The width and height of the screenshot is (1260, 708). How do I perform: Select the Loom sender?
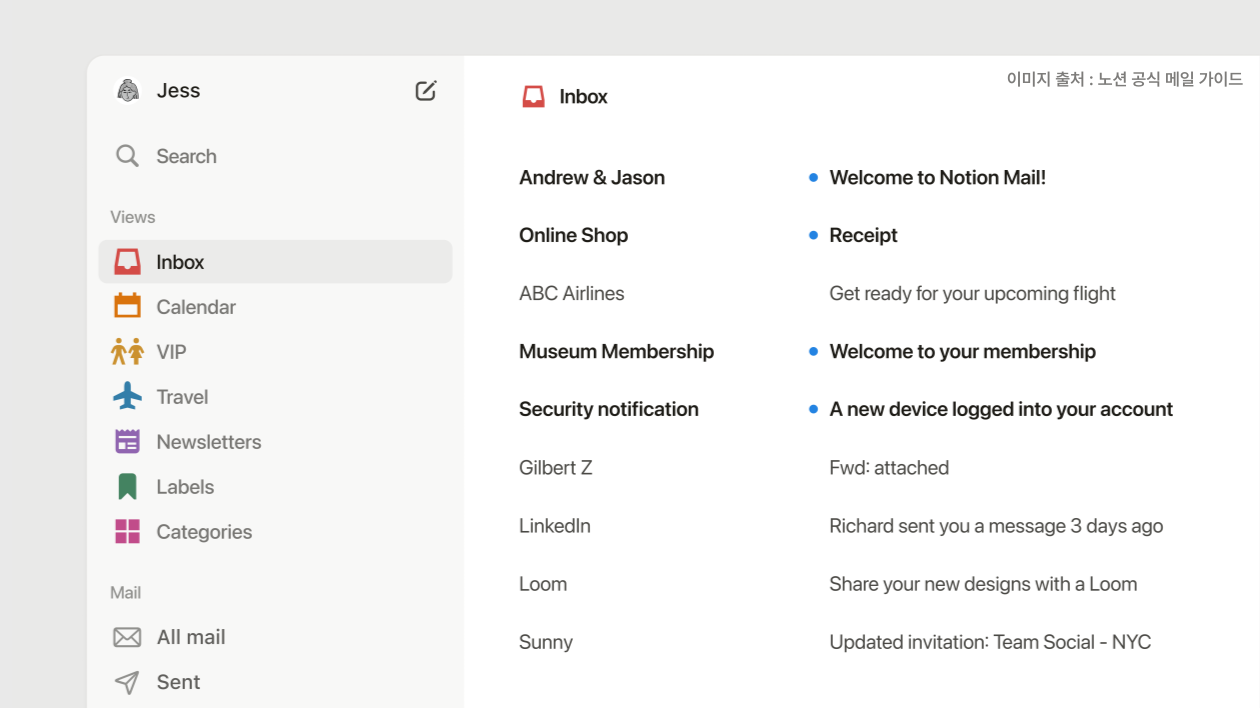(543, 584)
